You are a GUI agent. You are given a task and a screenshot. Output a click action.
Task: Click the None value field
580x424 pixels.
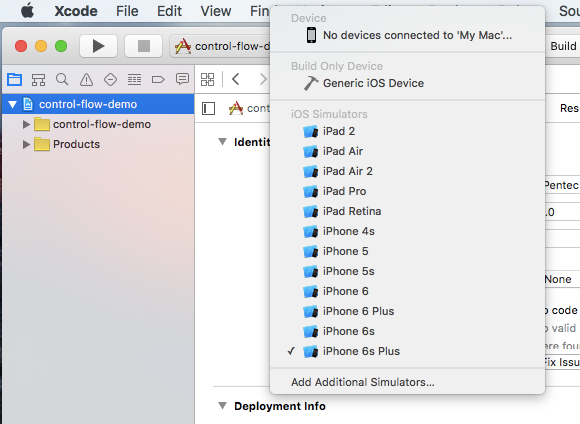[562, 279]
